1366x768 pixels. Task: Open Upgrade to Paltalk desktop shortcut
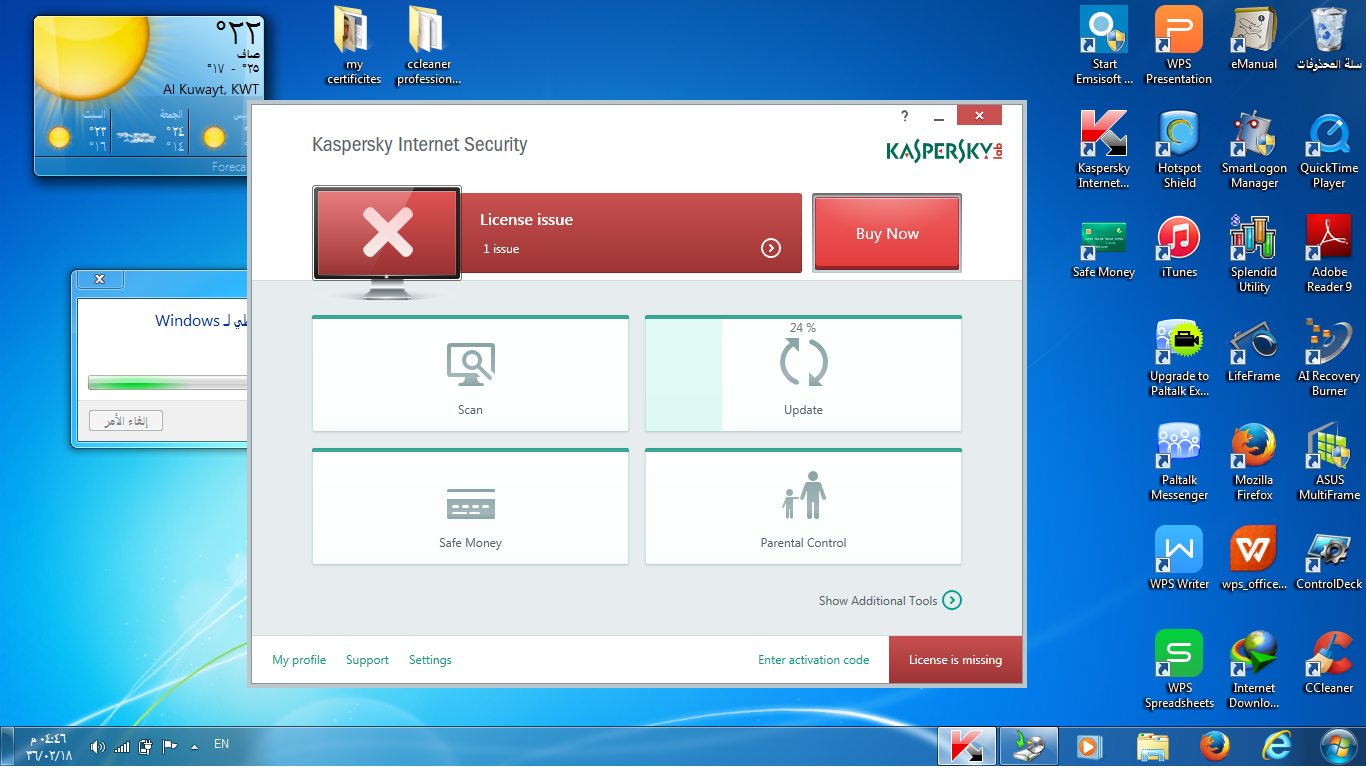pos(1179,357)
